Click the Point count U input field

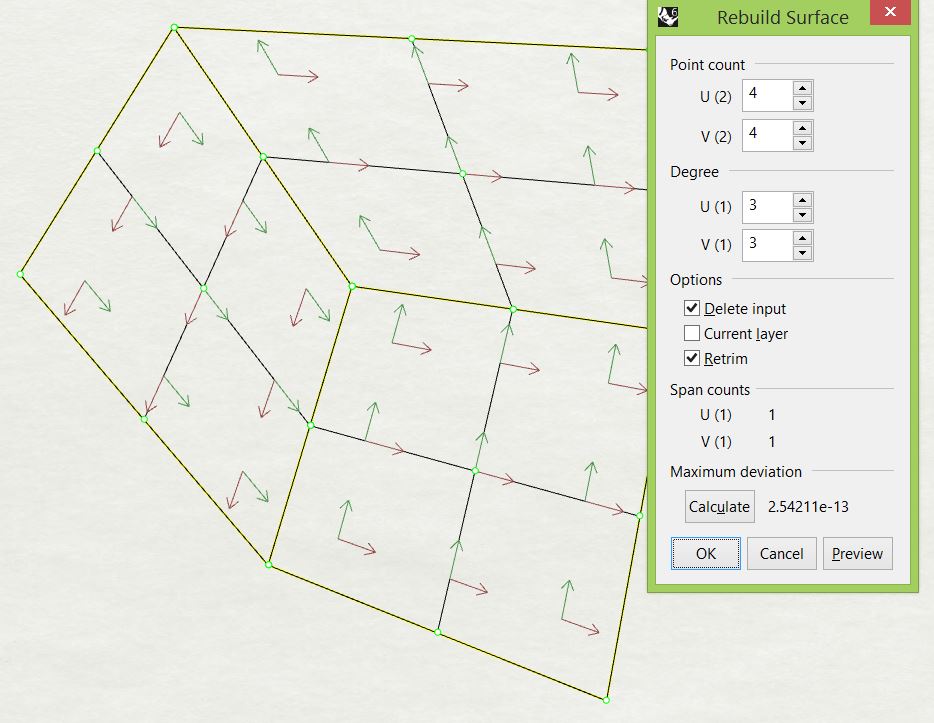coord(768,95)
